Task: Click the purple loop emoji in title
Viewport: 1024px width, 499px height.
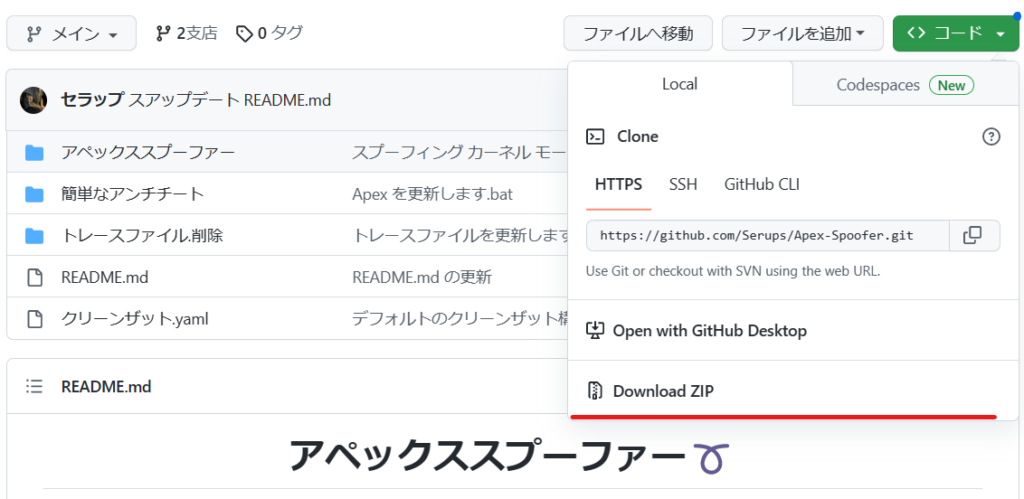Action: tap(711, 457)
